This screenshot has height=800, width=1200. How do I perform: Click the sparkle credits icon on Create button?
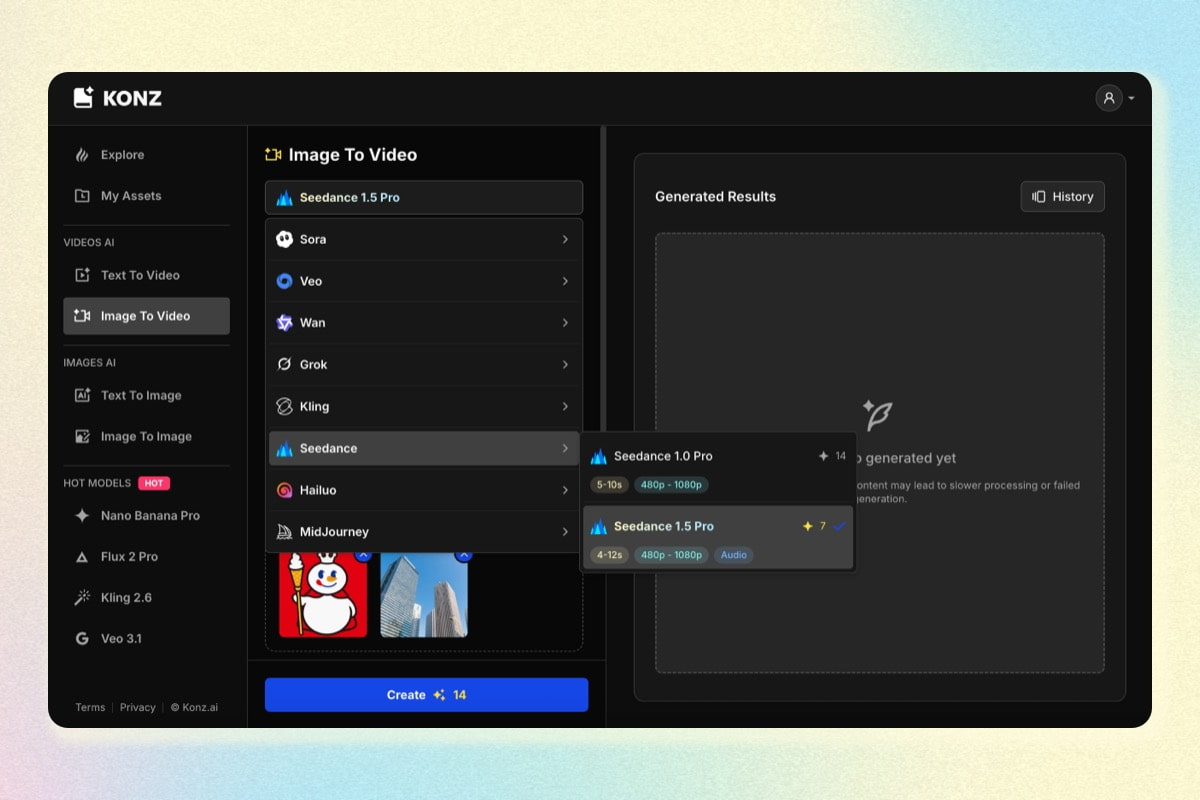point(439,695)
